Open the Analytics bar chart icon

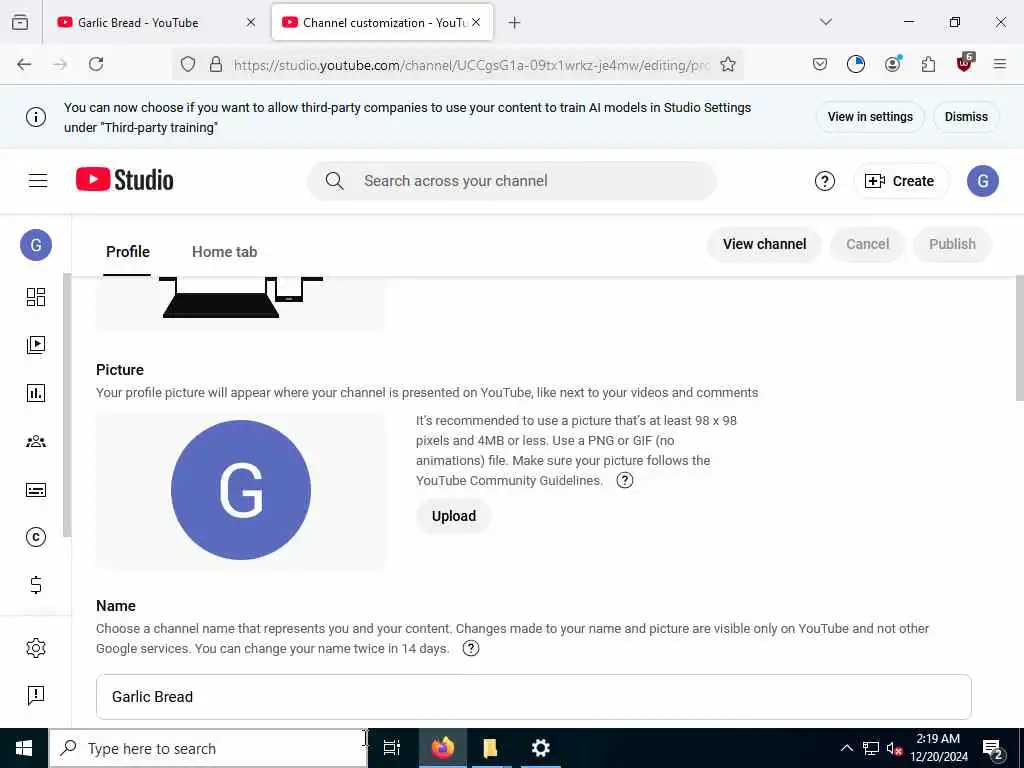pyautogui.click(x=36, y=393)
